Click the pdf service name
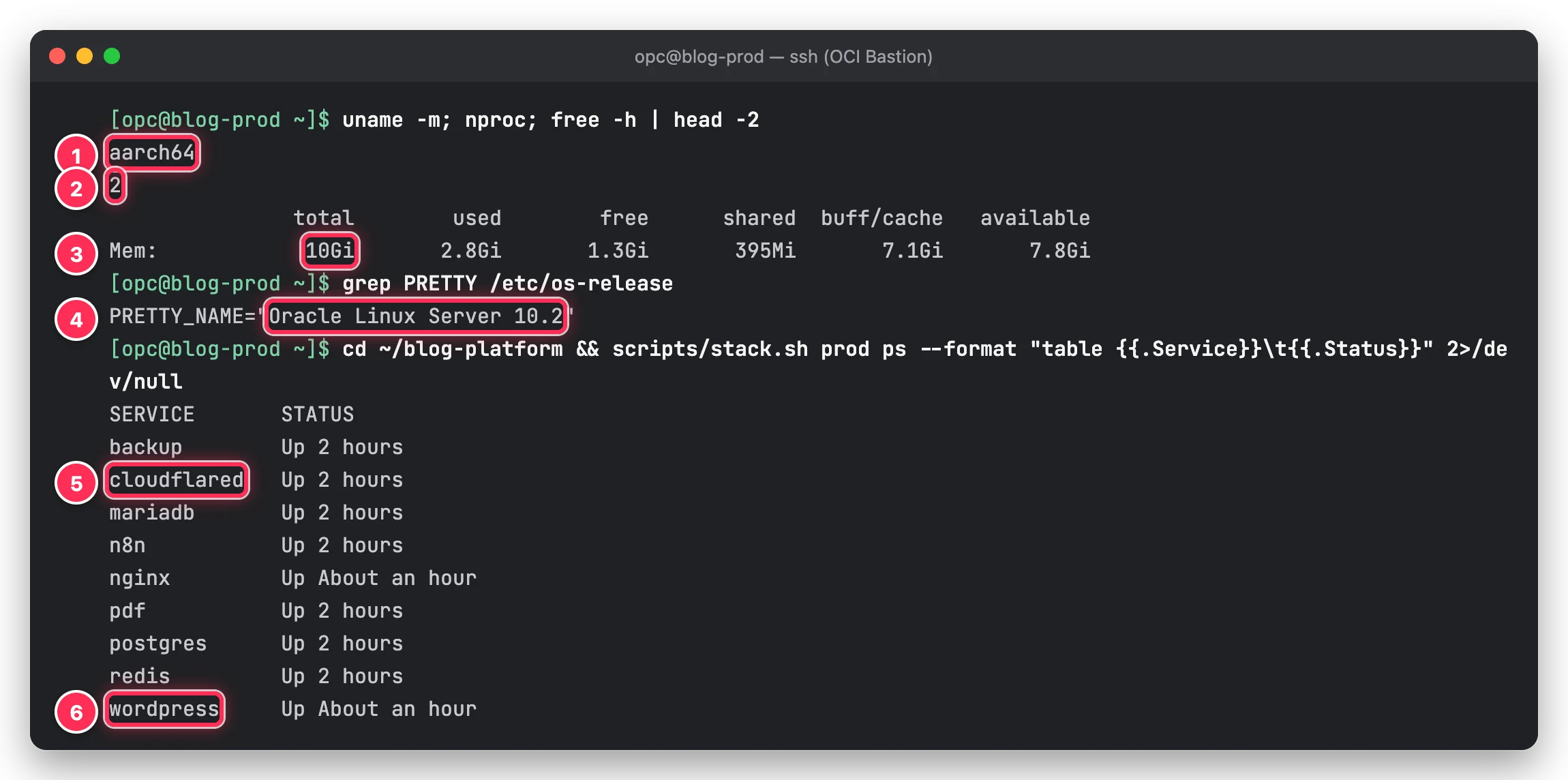Viewport: 1568px width, 780px height. [127, 611]
